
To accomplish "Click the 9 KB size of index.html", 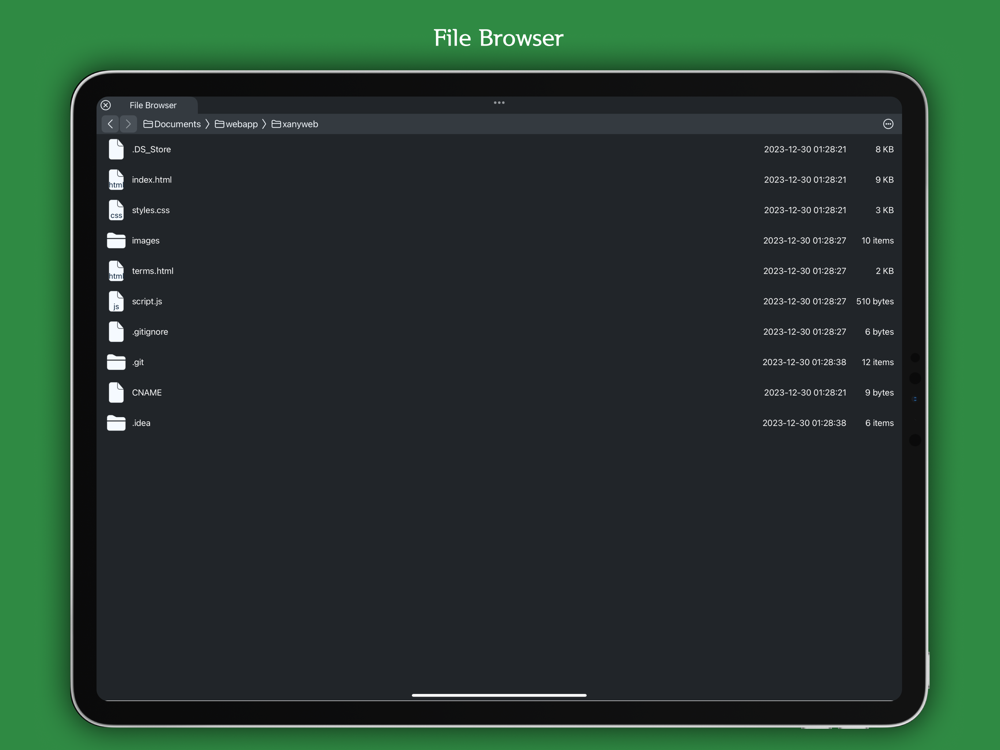I will coord(884,180).
